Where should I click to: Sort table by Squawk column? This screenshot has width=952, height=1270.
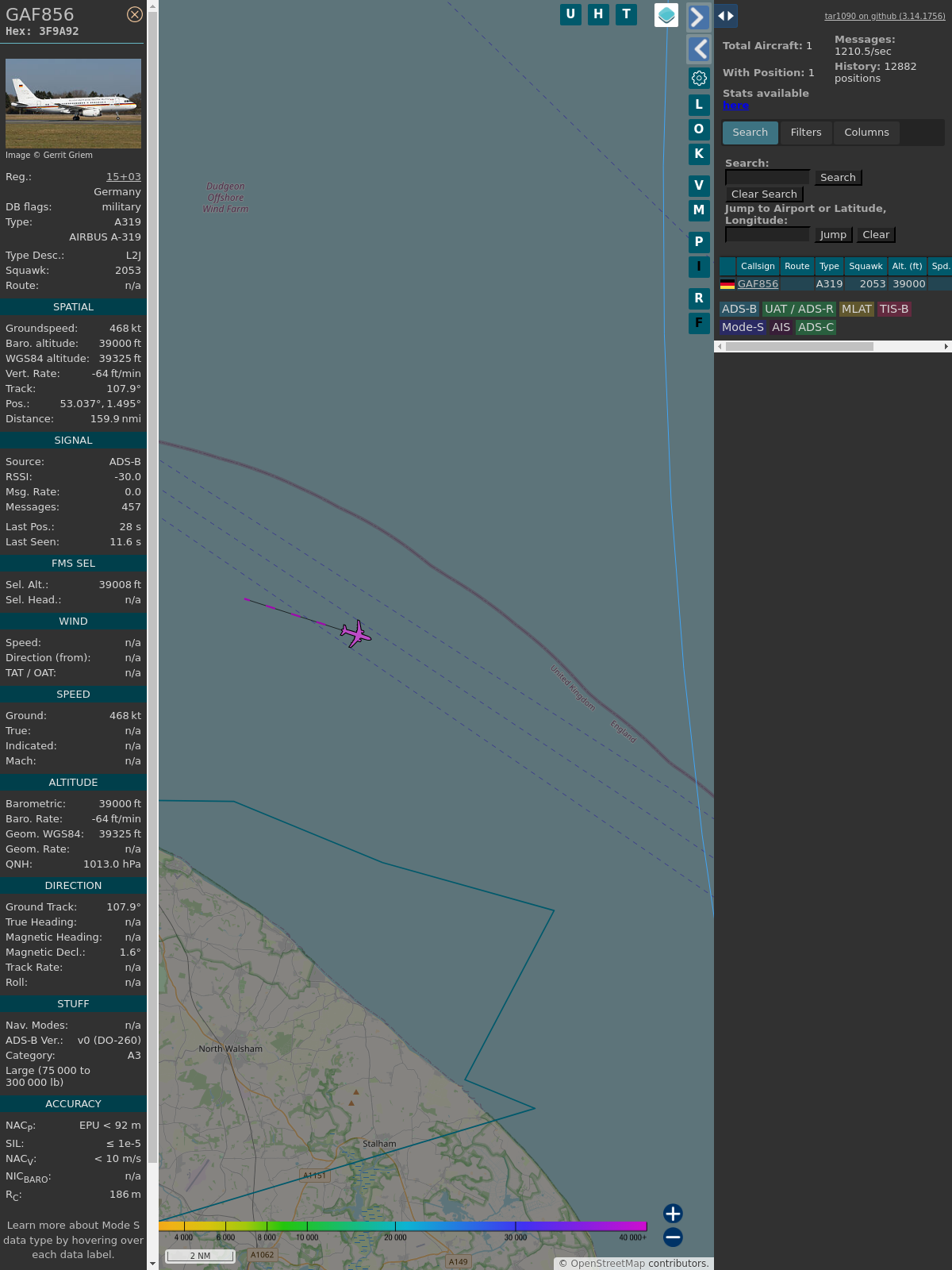866,267
